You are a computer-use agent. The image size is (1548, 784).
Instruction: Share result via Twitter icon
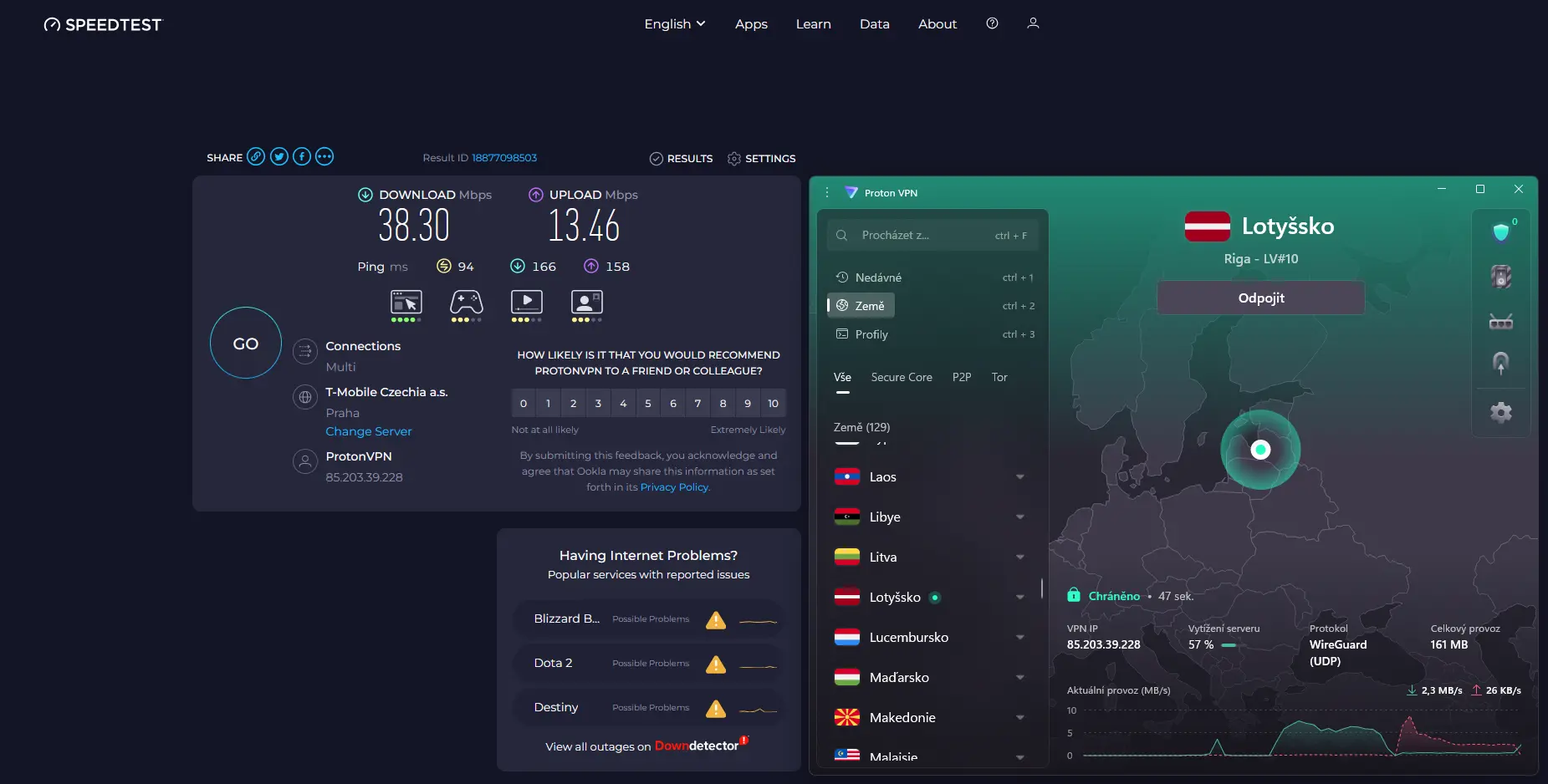[278, 156]
